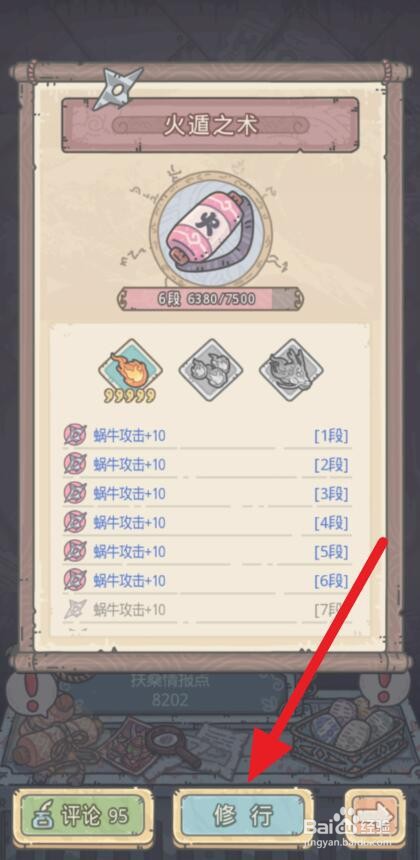
Task: Select the locked gray dragon skill icon
Action: pos(291,369)
